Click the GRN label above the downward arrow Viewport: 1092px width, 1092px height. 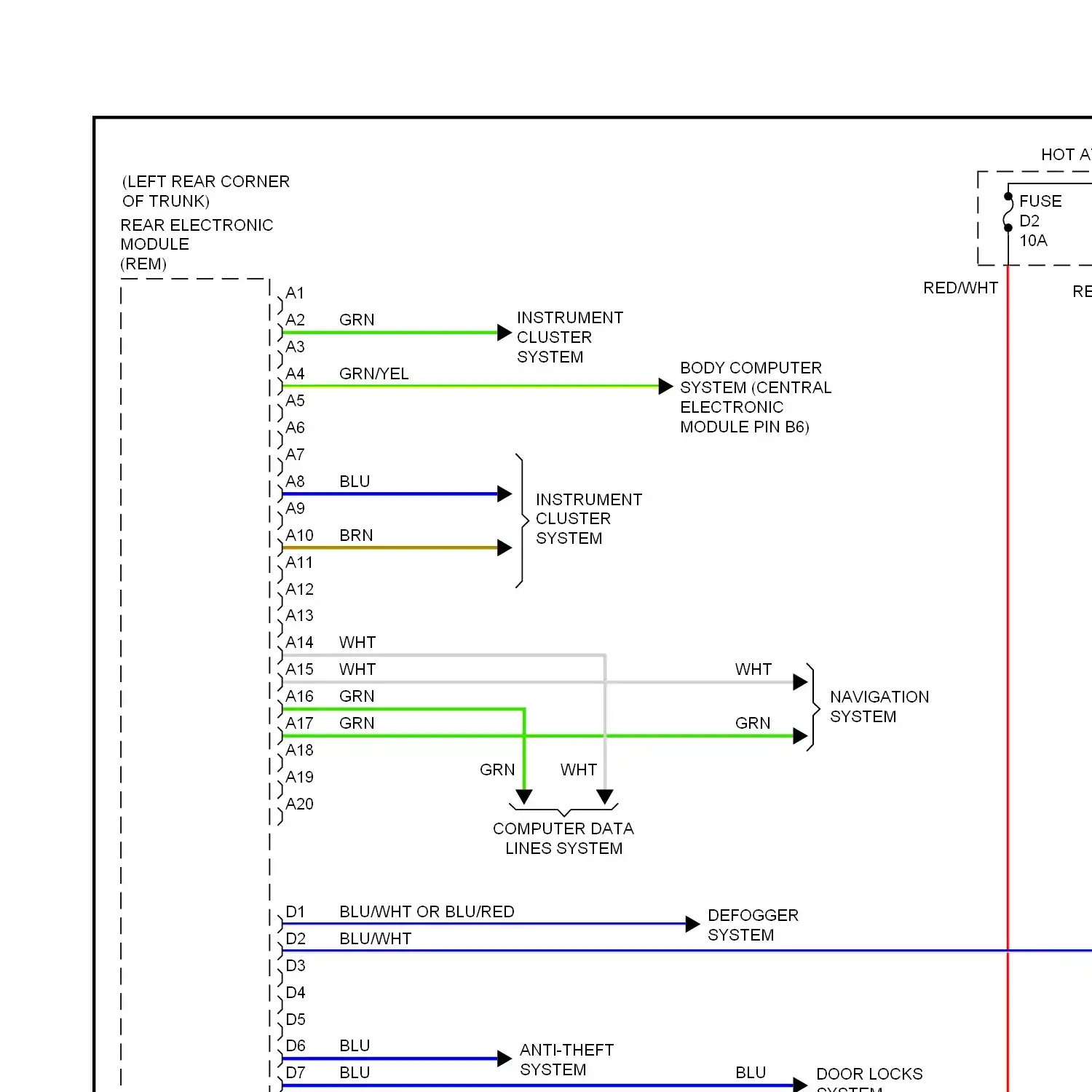click(x=497, y=769)
